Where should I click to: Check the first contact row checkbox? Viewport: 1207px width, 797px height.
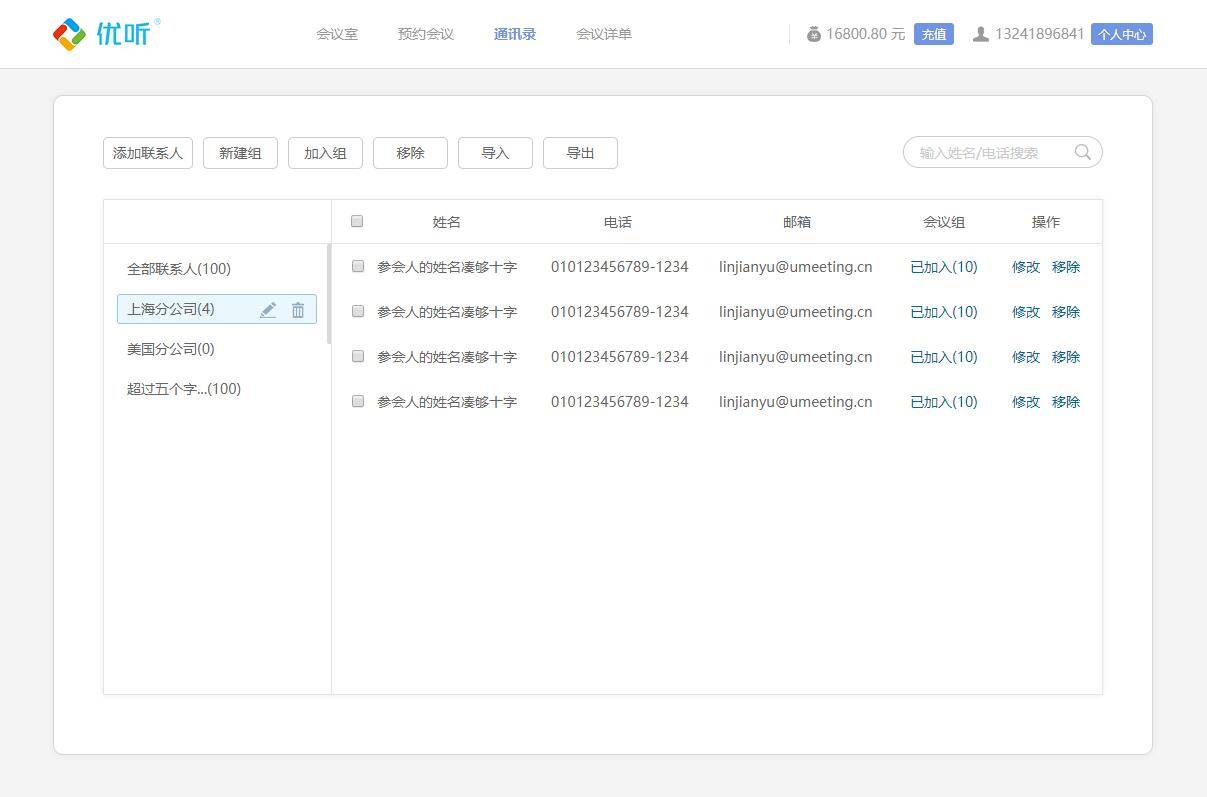click(357, 266)
